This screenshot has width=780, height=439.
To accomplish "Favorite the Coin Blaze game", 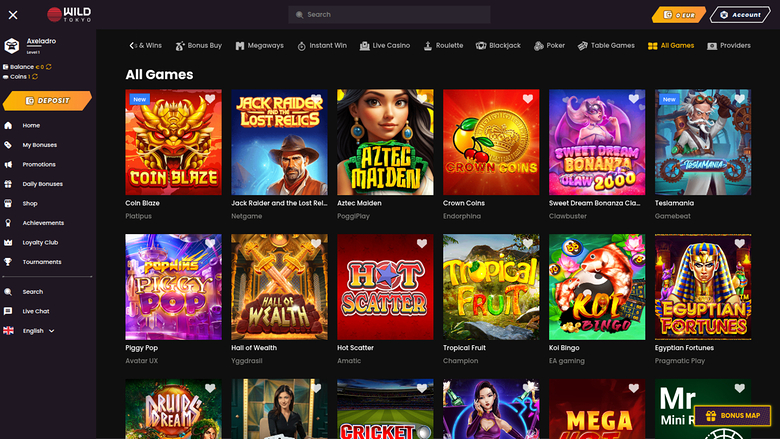I will [210, 100].
